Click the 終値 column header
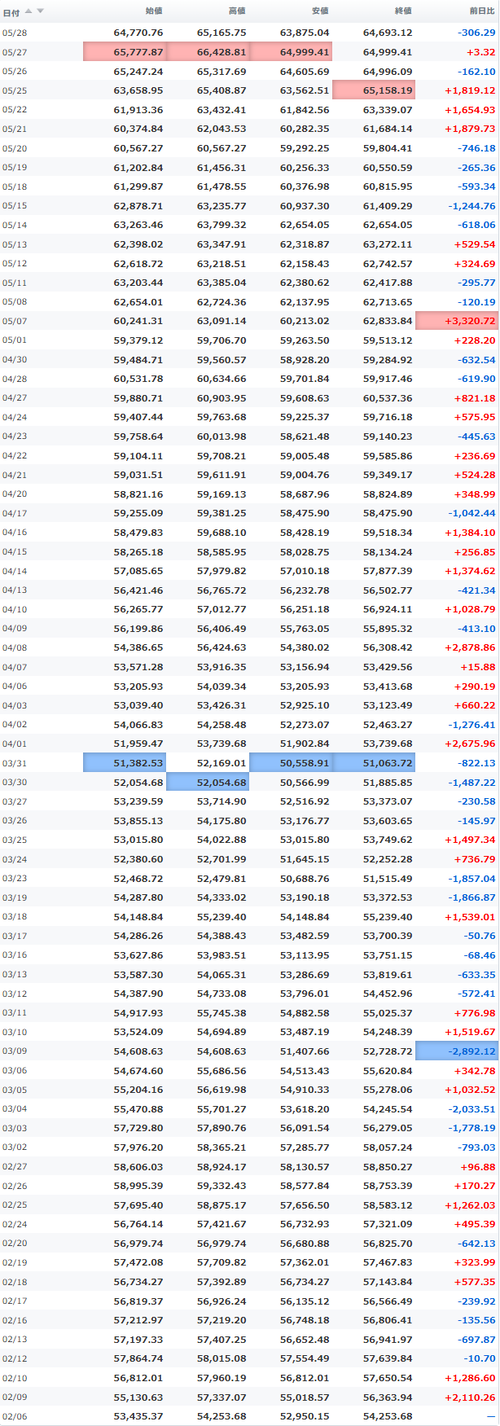500x1426 pixels. (402, 11)
